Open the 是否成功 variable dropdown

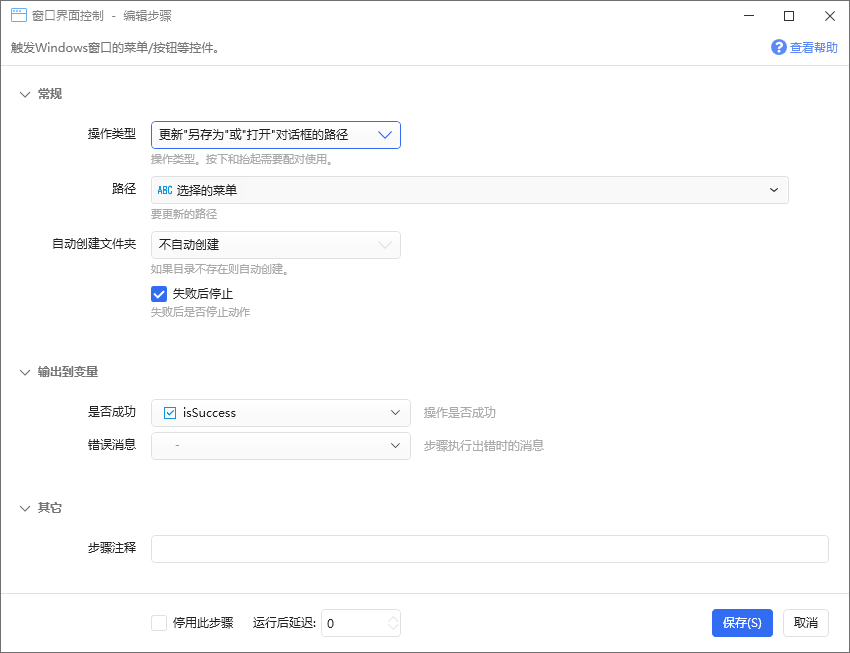(x=281, y=413)
